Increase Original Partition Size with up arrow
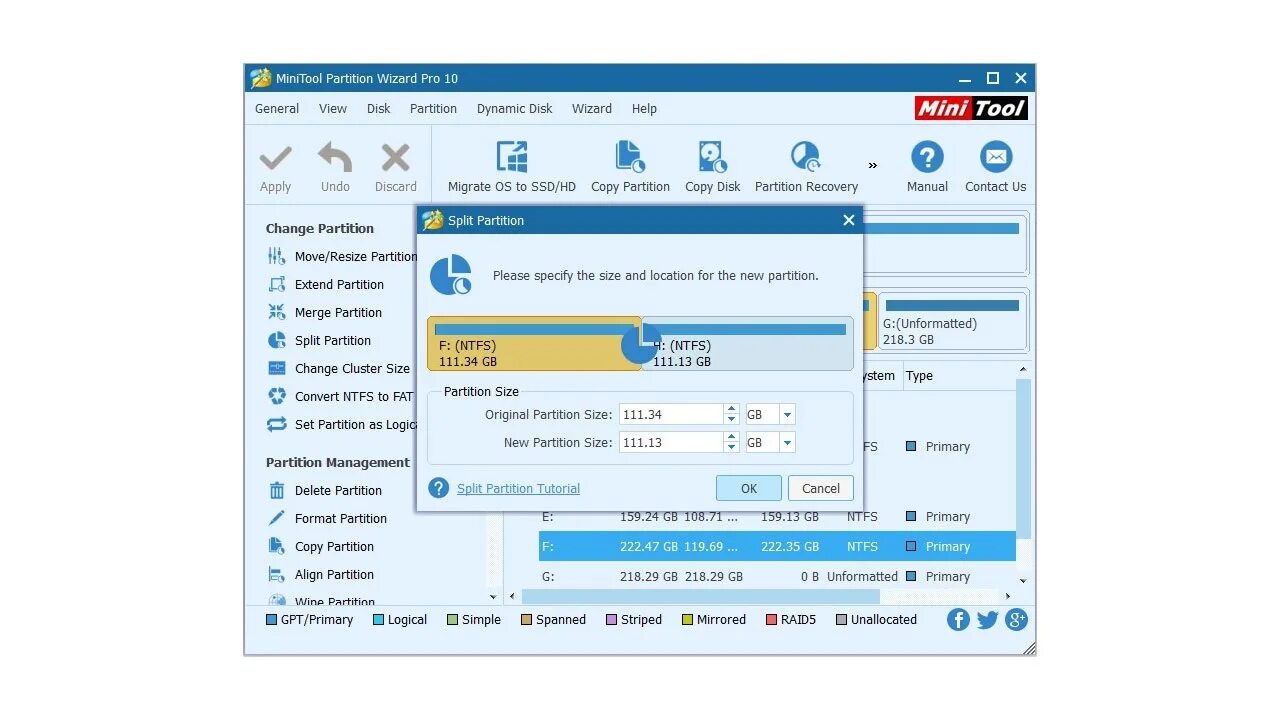Viewport: 1280px width, 720px height. click(x=732, y=409)
